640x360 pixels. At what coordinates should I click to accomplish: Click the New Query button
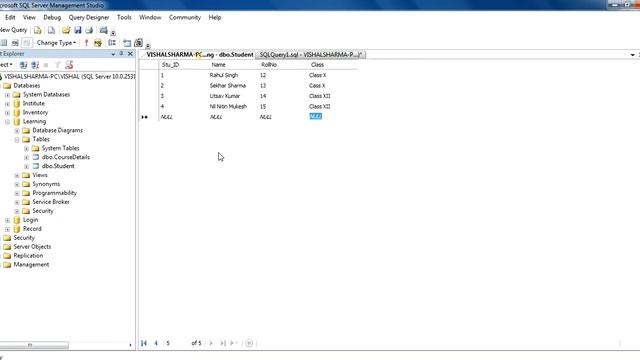pos(13,30)
